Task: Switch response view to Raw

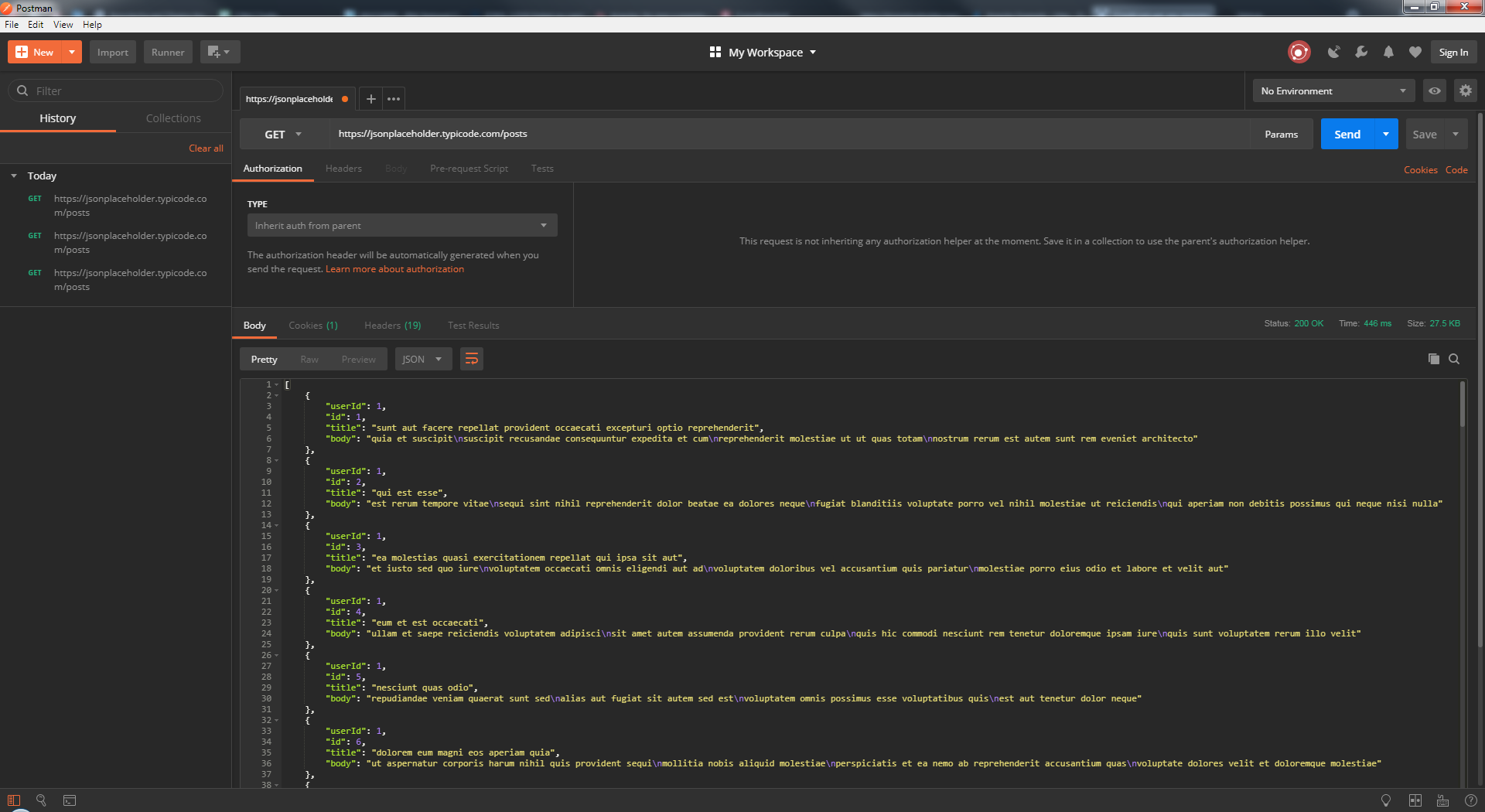Action: (309, 359)
